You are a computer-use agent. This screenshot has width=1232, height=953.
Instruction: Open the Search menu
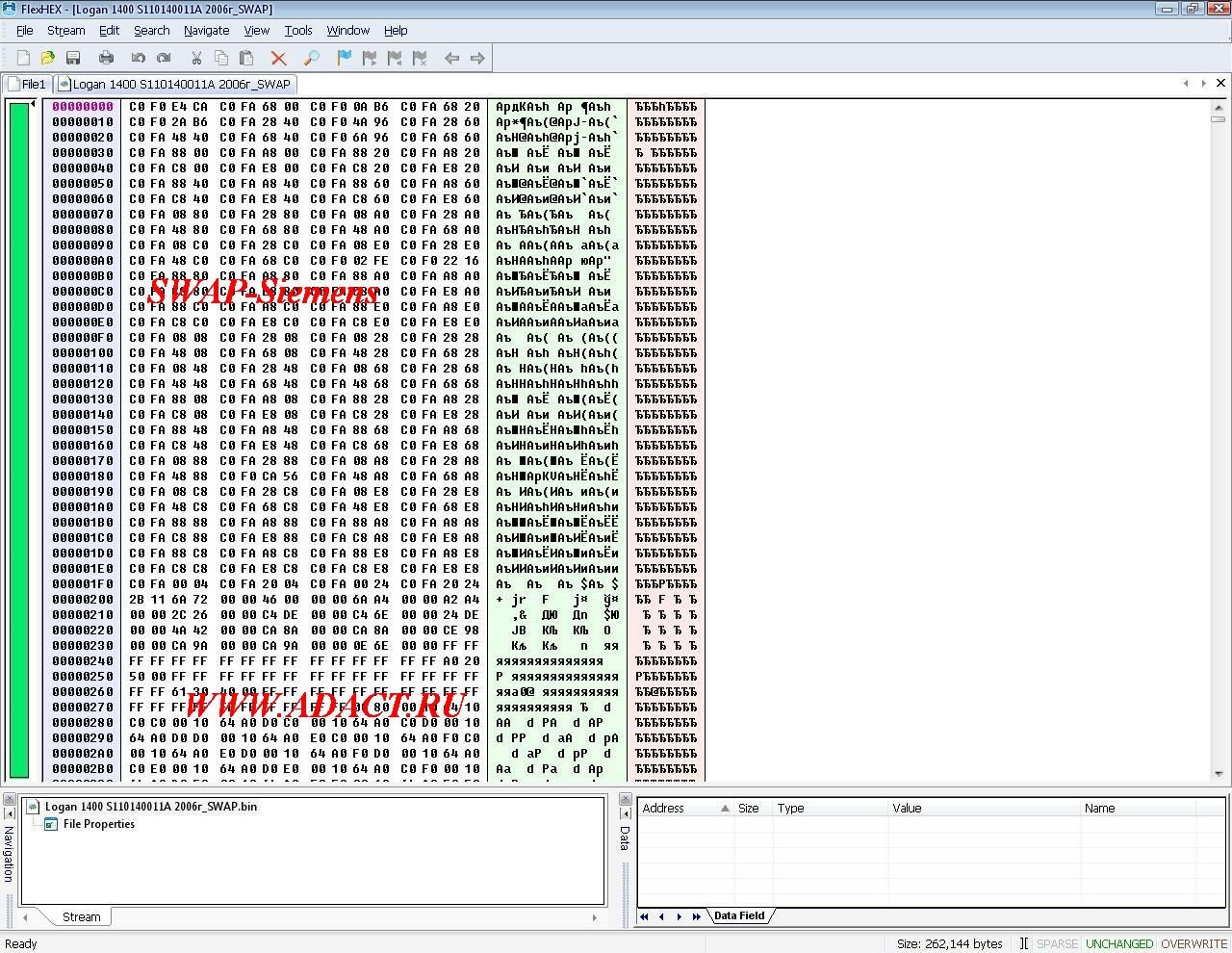152,31
